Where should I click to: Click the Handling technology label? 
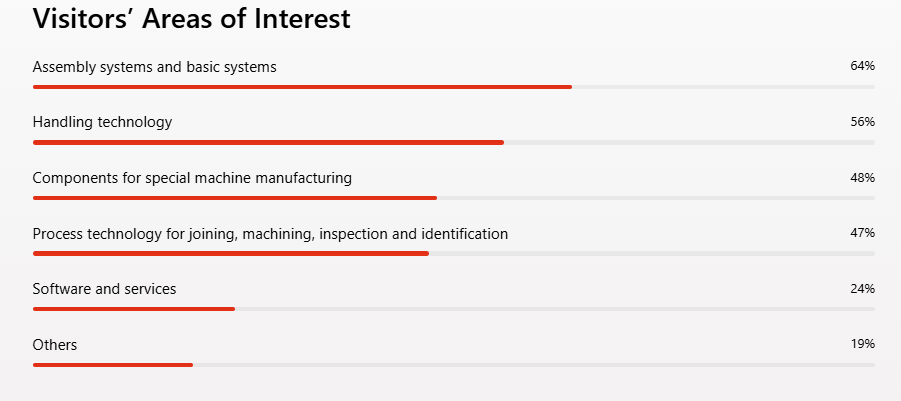102,122
